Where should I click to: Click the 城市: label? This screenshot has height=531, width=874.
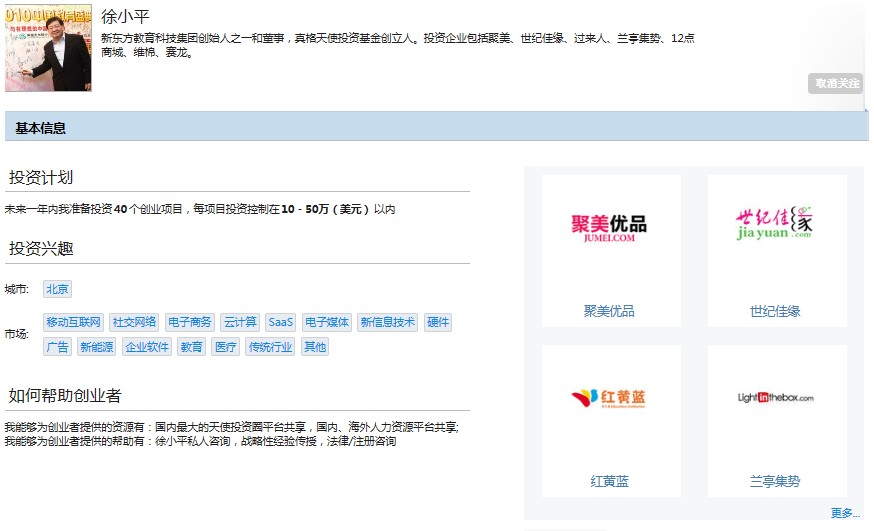pos(17,289)
